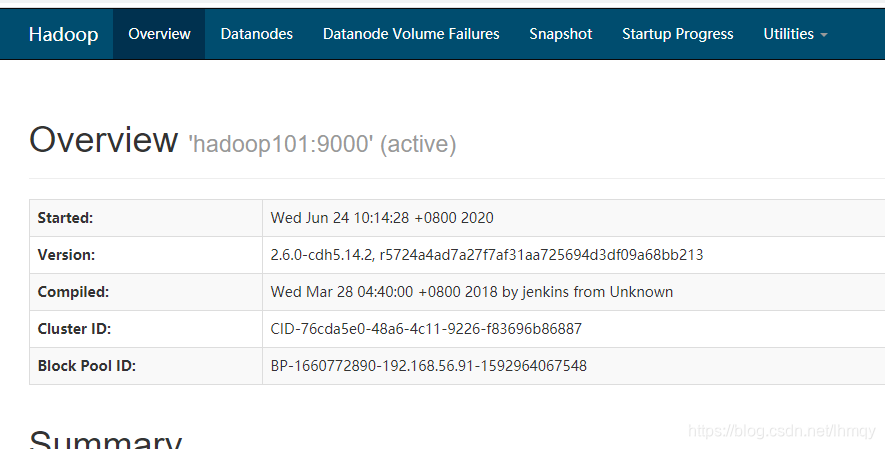Screen dimensions: 885x449
Task: Click the Hadoop brand link
Action: click(x=63, y=34)
